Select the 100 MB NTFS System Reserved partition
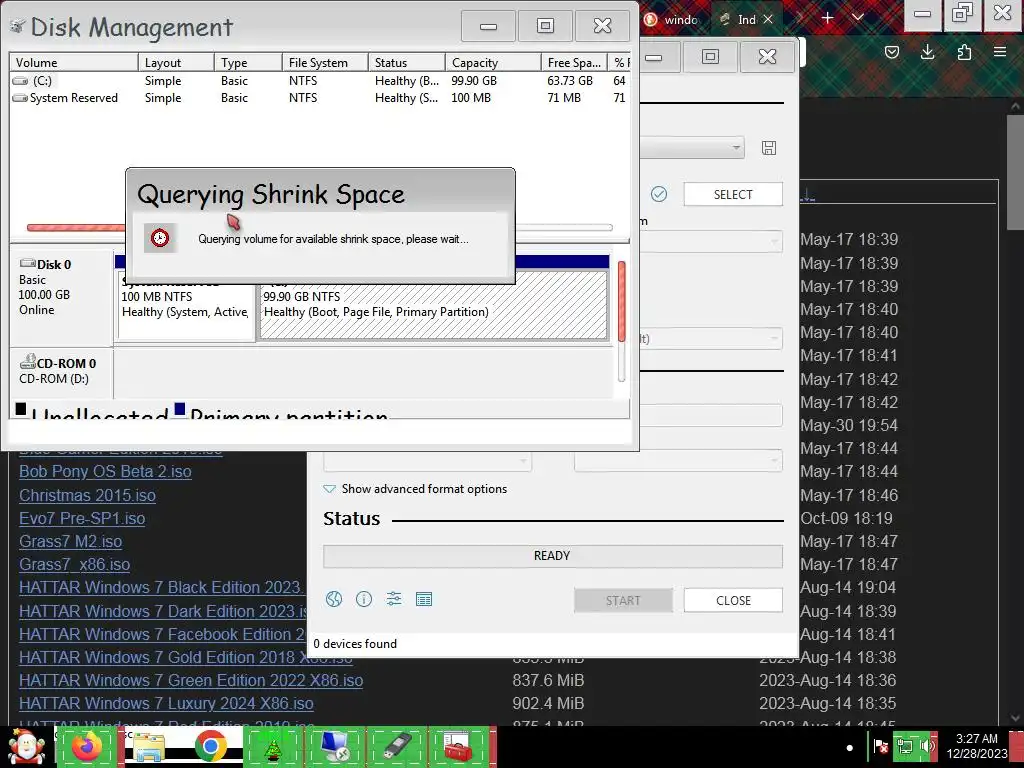 [185, 306]
